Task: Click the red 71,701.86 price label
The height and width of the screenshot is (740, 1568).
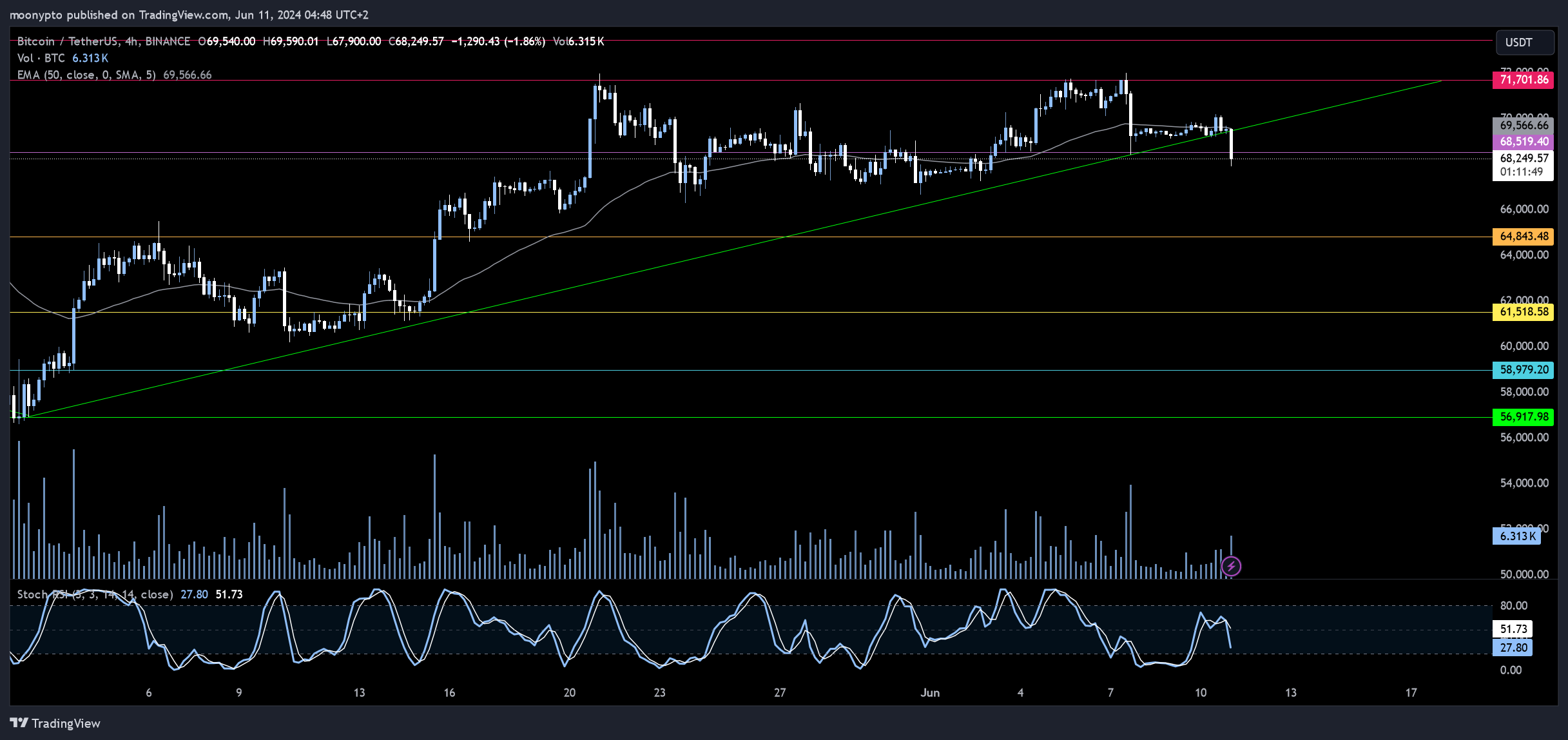Action: pyautogui.click(x=1524, y=80)
